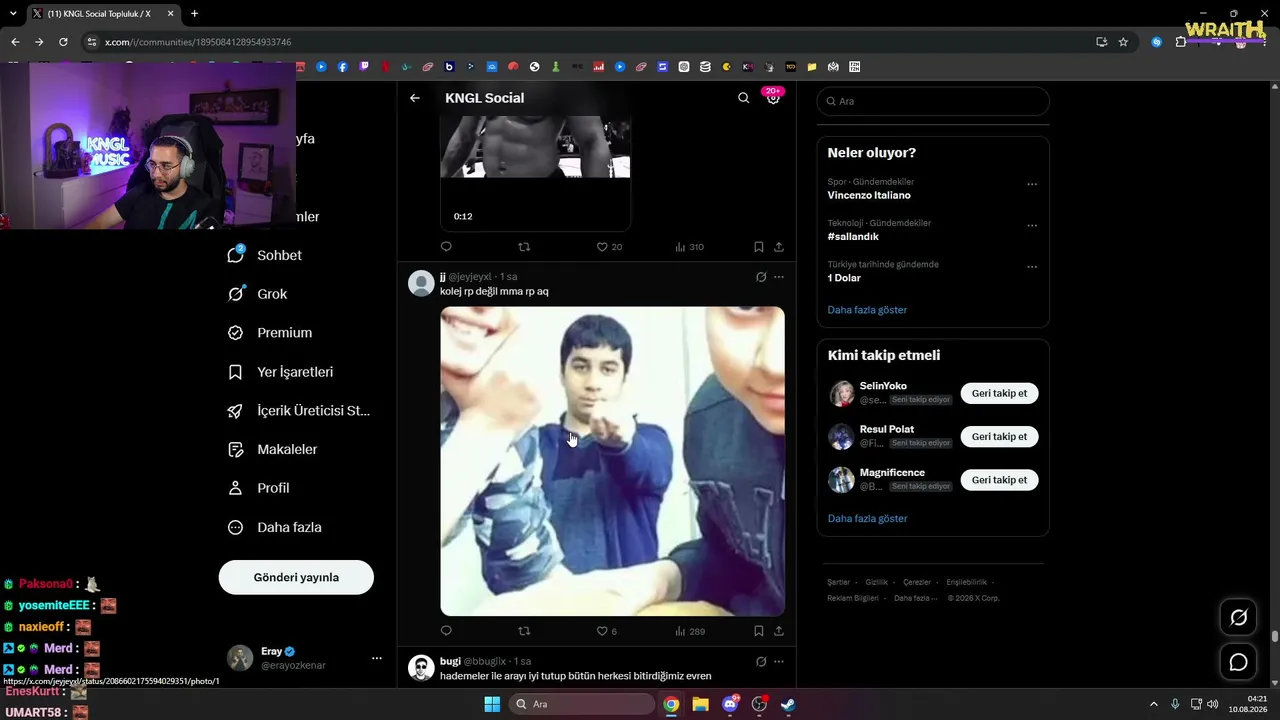Open more options for the bugi post

click(779, 661)
